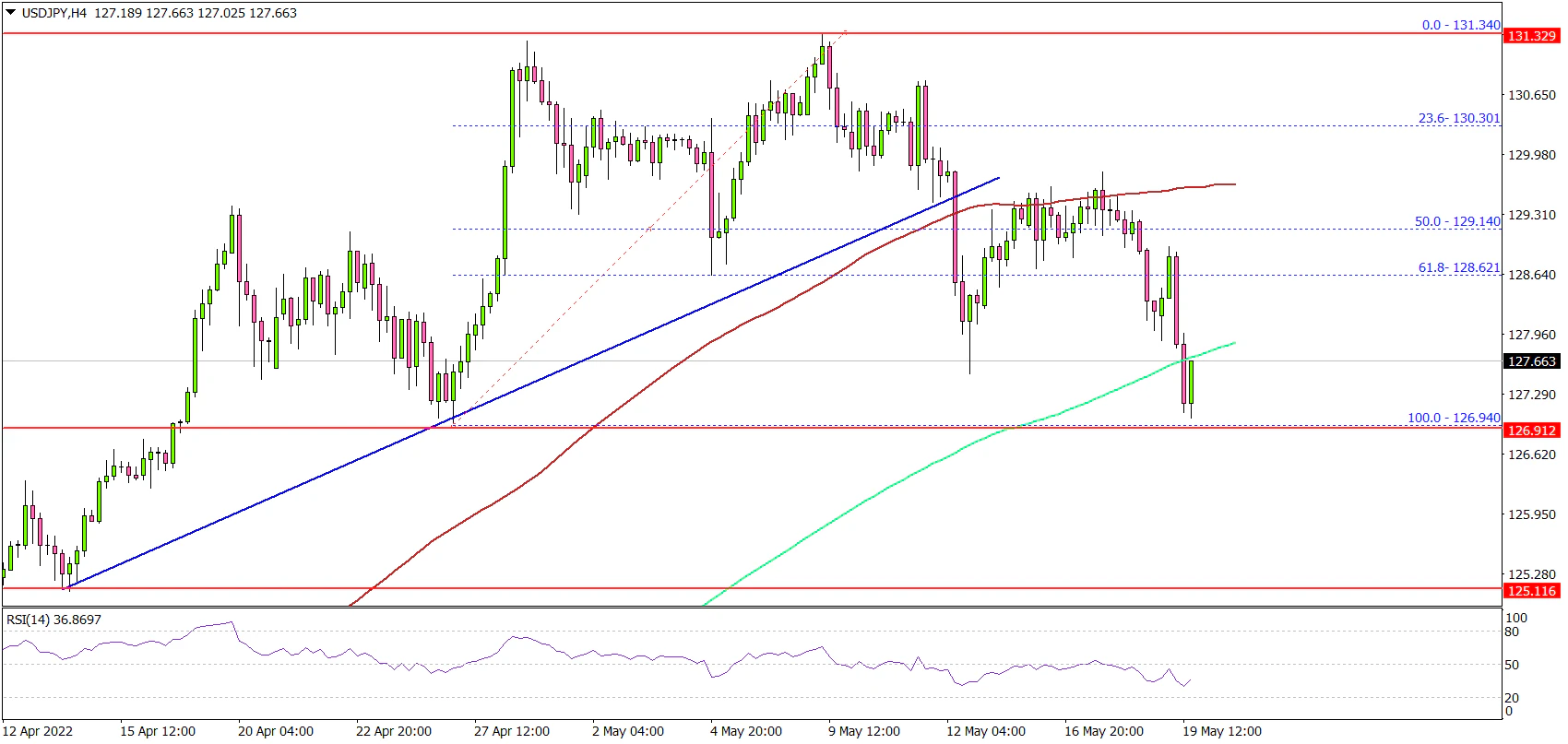Select the 126.912 red price tag
The width and height of the screenshot is (1568, 744).
[1531, 431]
